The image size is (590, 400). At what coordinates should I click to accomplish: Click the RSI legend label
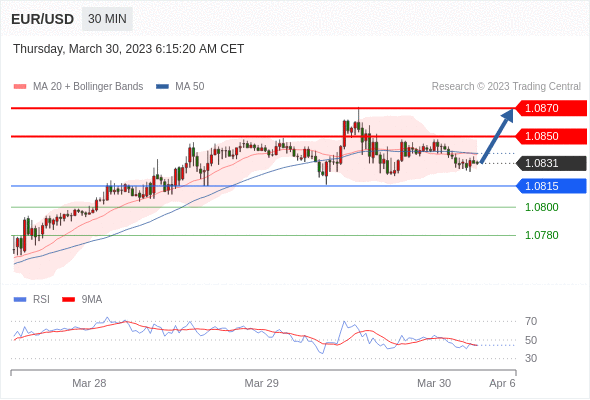tap(41, 300)
